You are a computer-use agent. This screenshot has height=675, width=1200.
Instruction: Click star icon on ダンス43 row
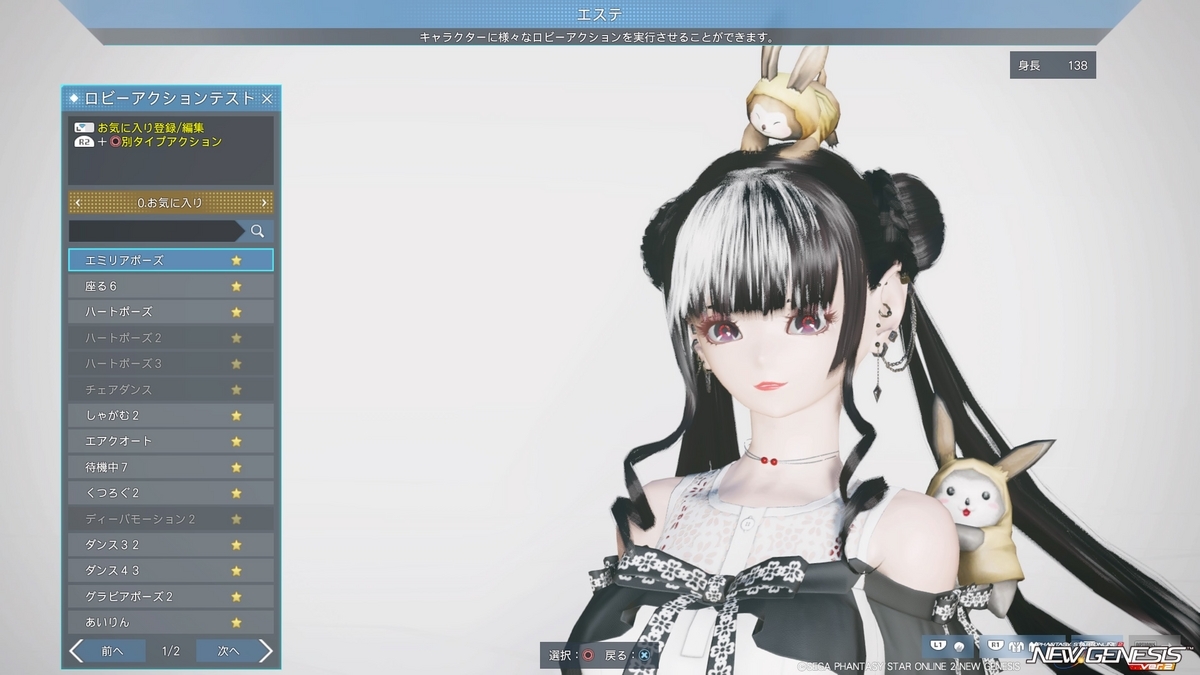click(237, 571)
